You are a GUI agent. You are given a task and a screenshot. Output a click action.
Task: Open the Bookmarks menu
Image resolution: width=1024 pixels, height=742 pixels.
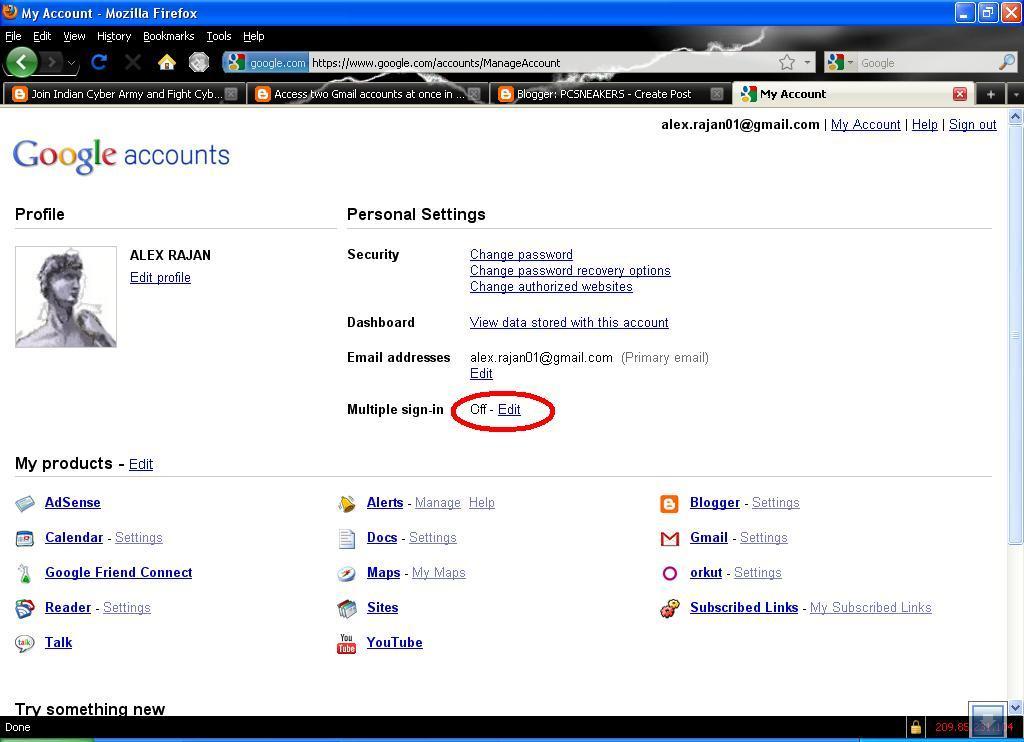(168, 36)
